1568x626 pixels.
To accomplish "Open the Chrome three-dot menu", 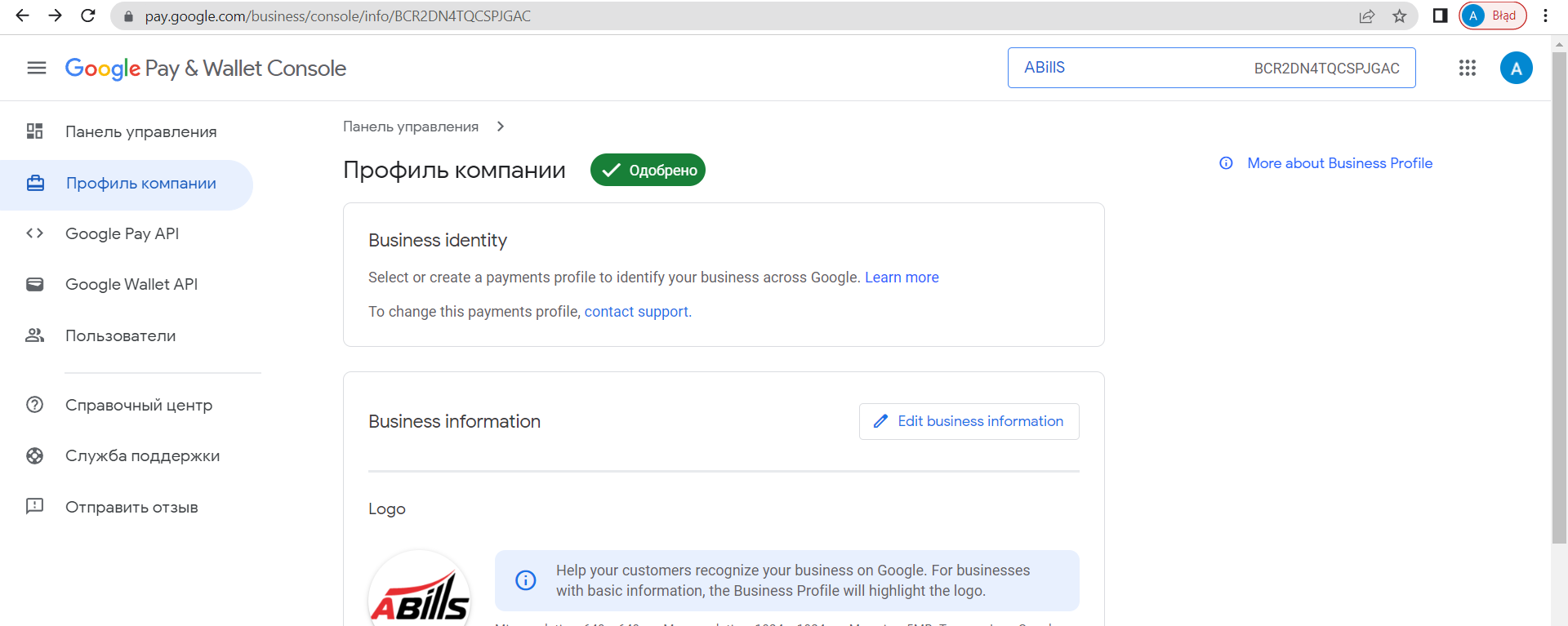I will (1545, 16).
